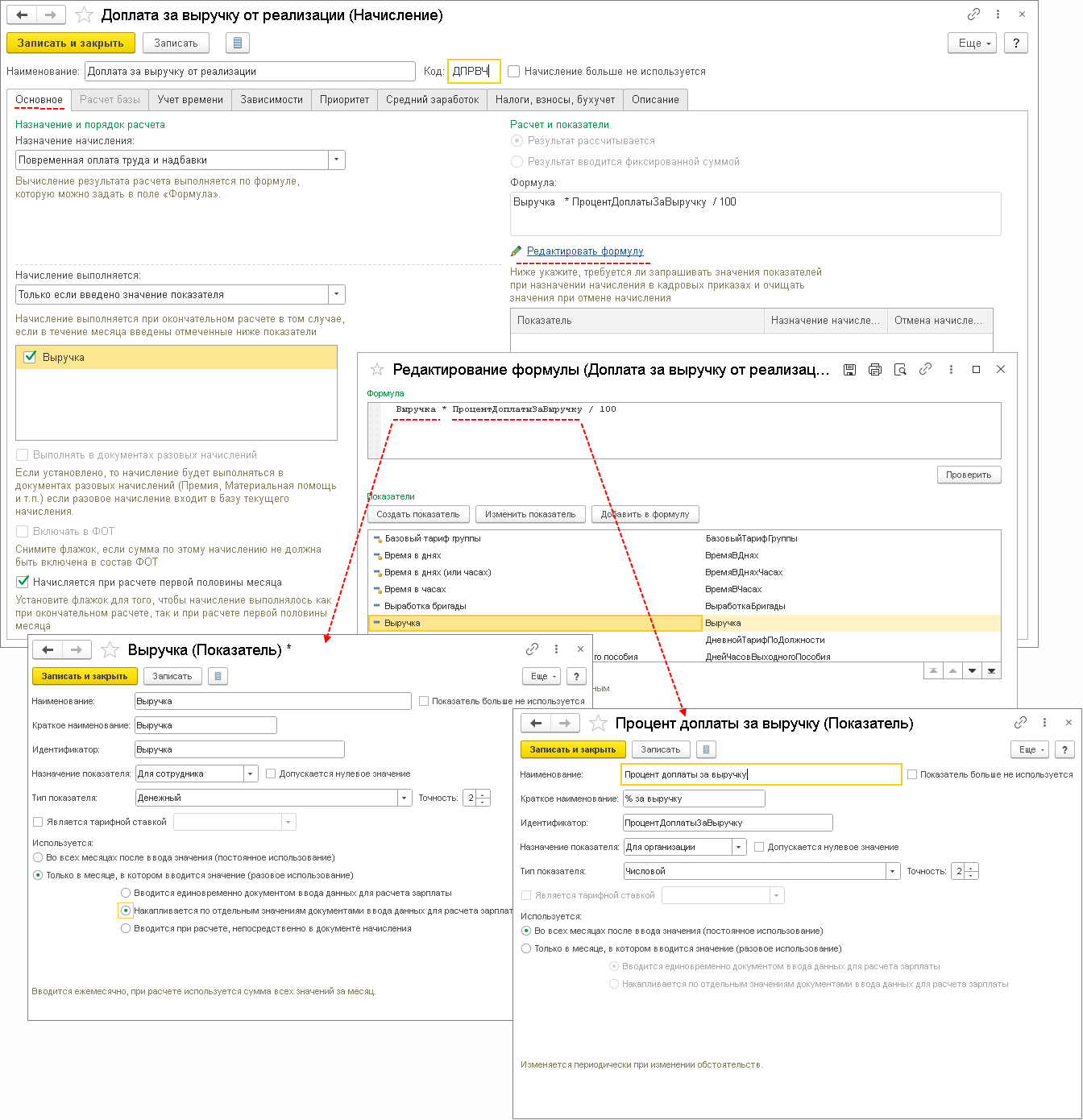The width and height of the screenshot is (1083, 1120).
Task: Open Налоги, взносы, бухучет tab
Action: click(x=555, y=100)
